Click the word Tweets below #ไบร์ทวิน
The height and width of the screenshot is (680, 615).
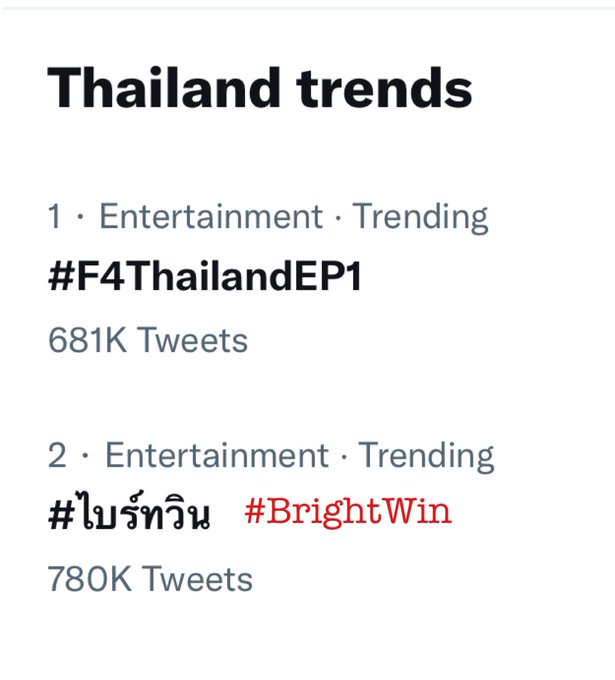pyautogui.click(x=198, y=579)
